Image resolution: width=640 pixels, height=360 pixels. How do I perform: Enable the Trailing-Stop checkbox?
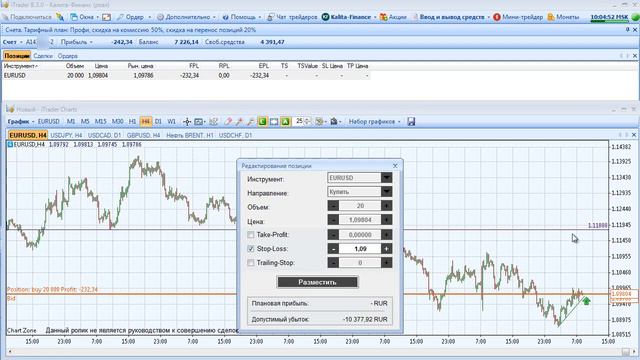tap(251, 263)
